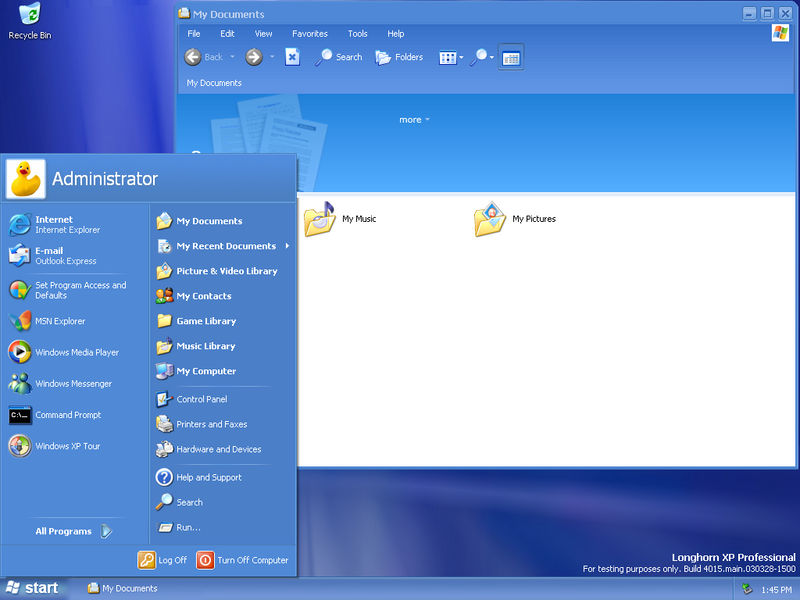The image size is (800, 600).
Task: Open the Views dropdown in the toolbar
Action: (451, 58)
